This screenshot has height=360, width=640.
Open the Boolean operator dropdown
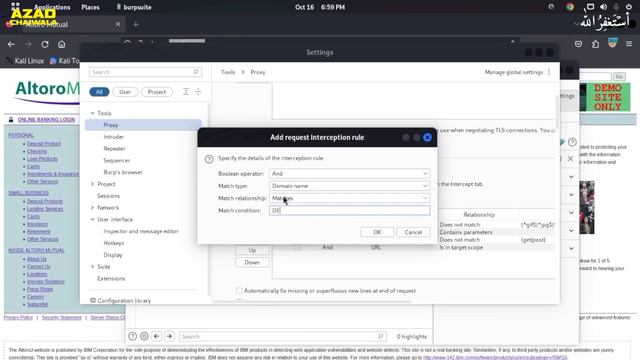pos(349,173)
